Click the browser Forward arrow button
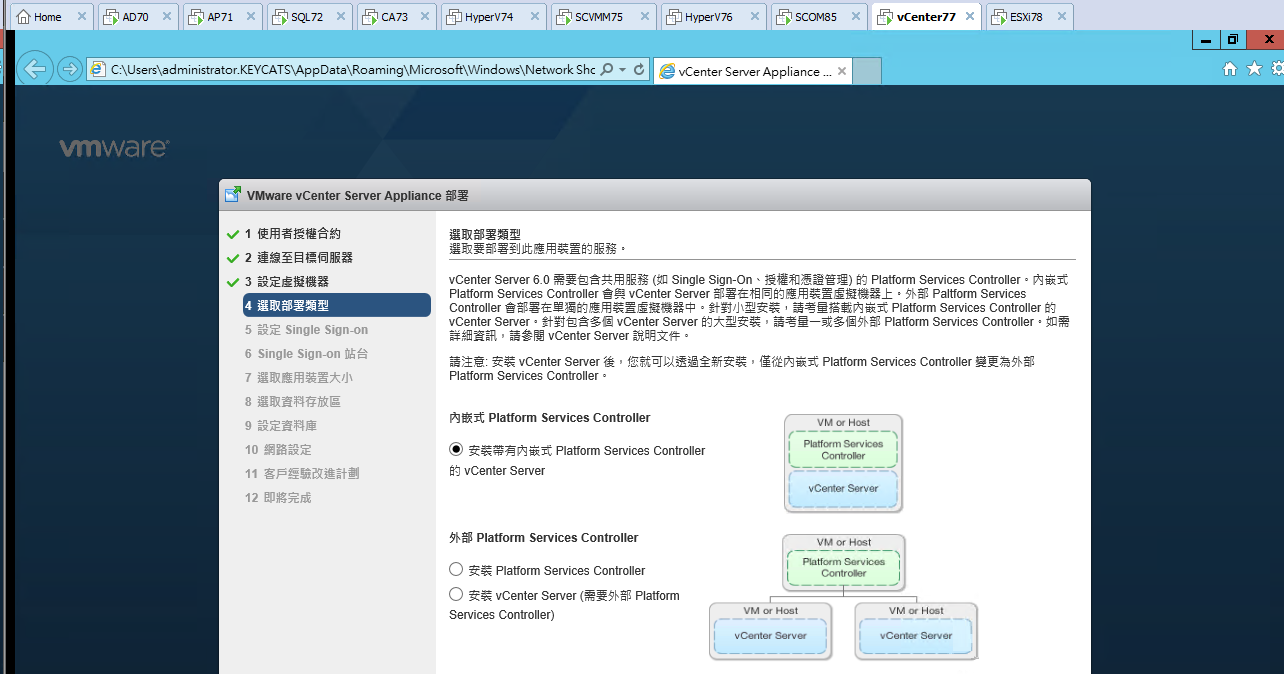The image size is (1284, 674). (x=70, y=69)
